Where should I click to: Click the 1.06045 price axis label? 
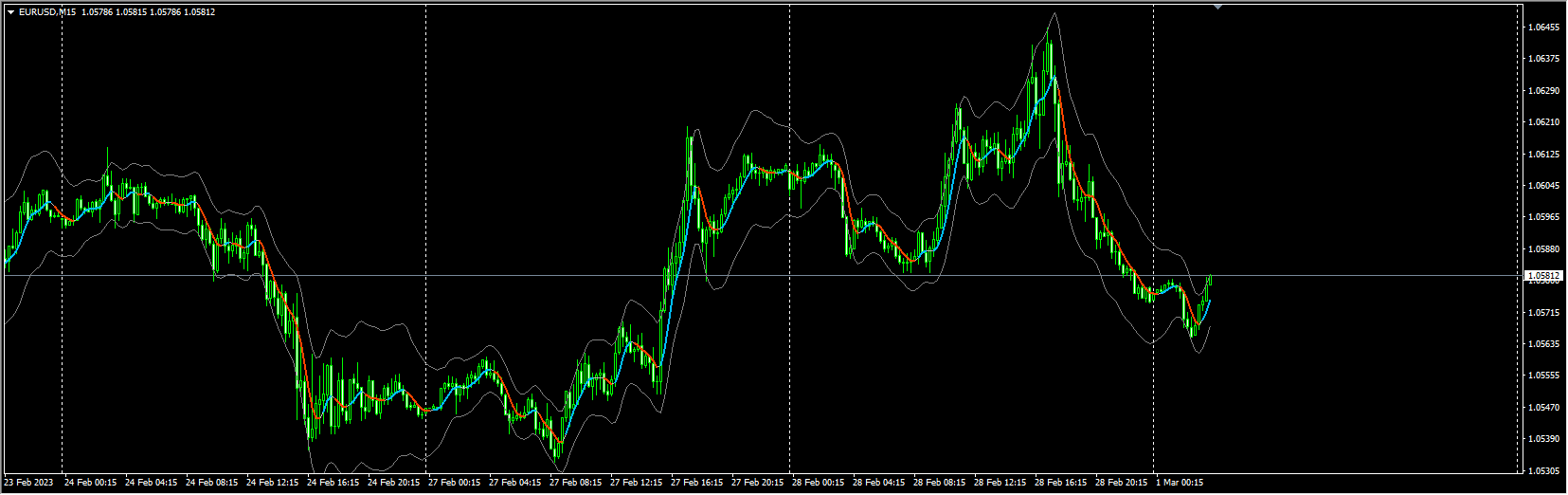(x=1543, y=186)
